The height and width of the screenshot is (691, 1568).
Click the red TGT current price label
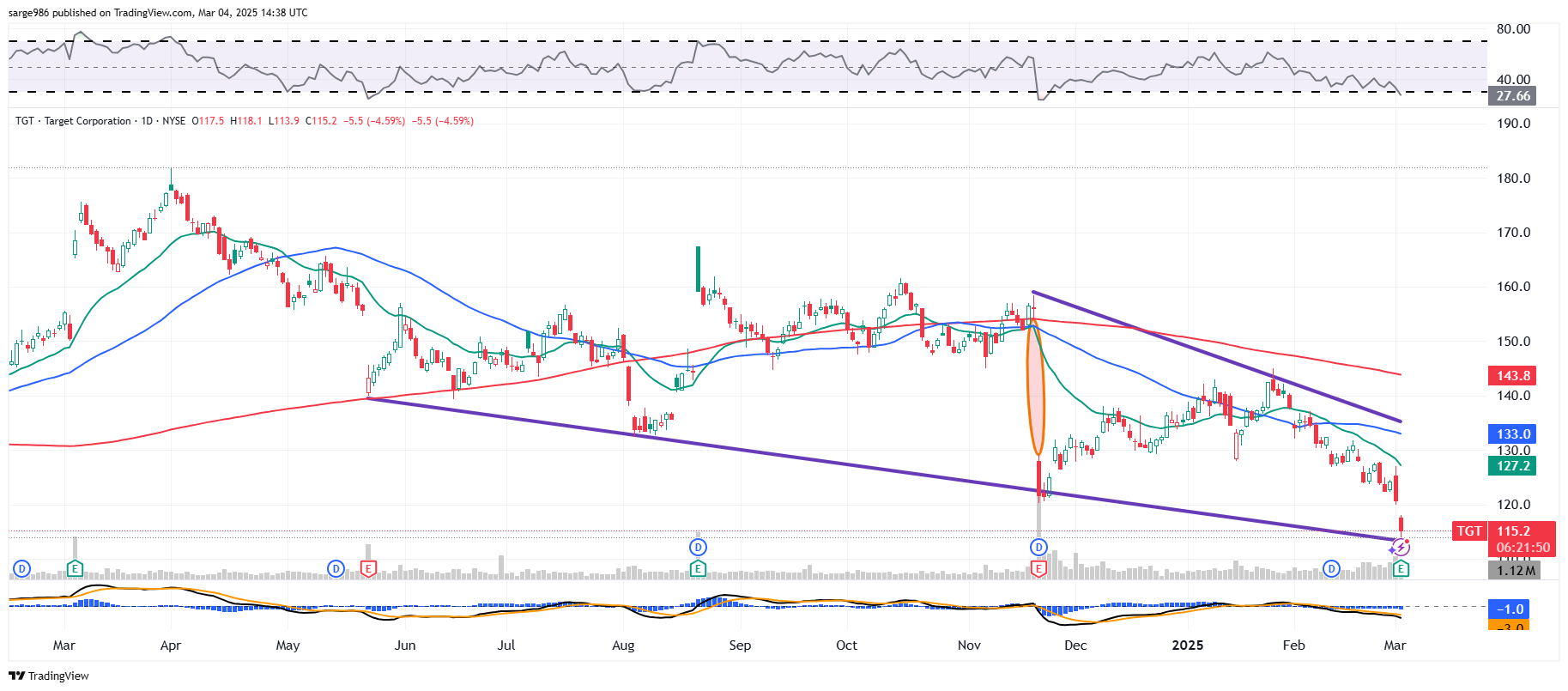click(1468, 530)
